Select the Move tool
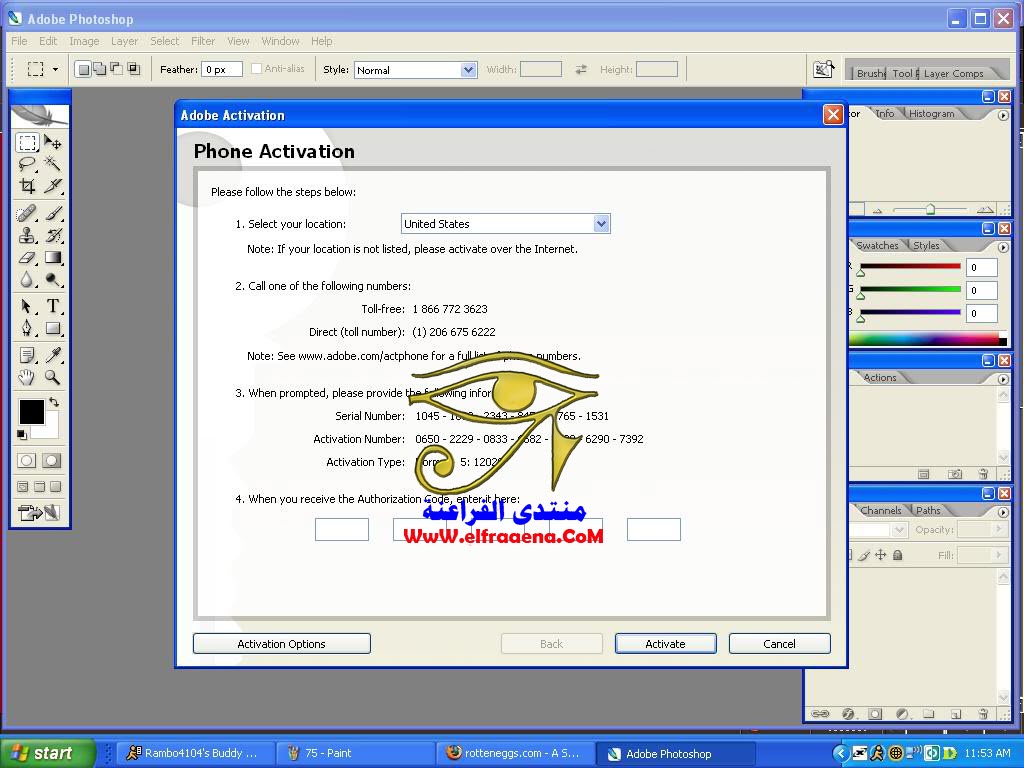 [x=53, y=142]
